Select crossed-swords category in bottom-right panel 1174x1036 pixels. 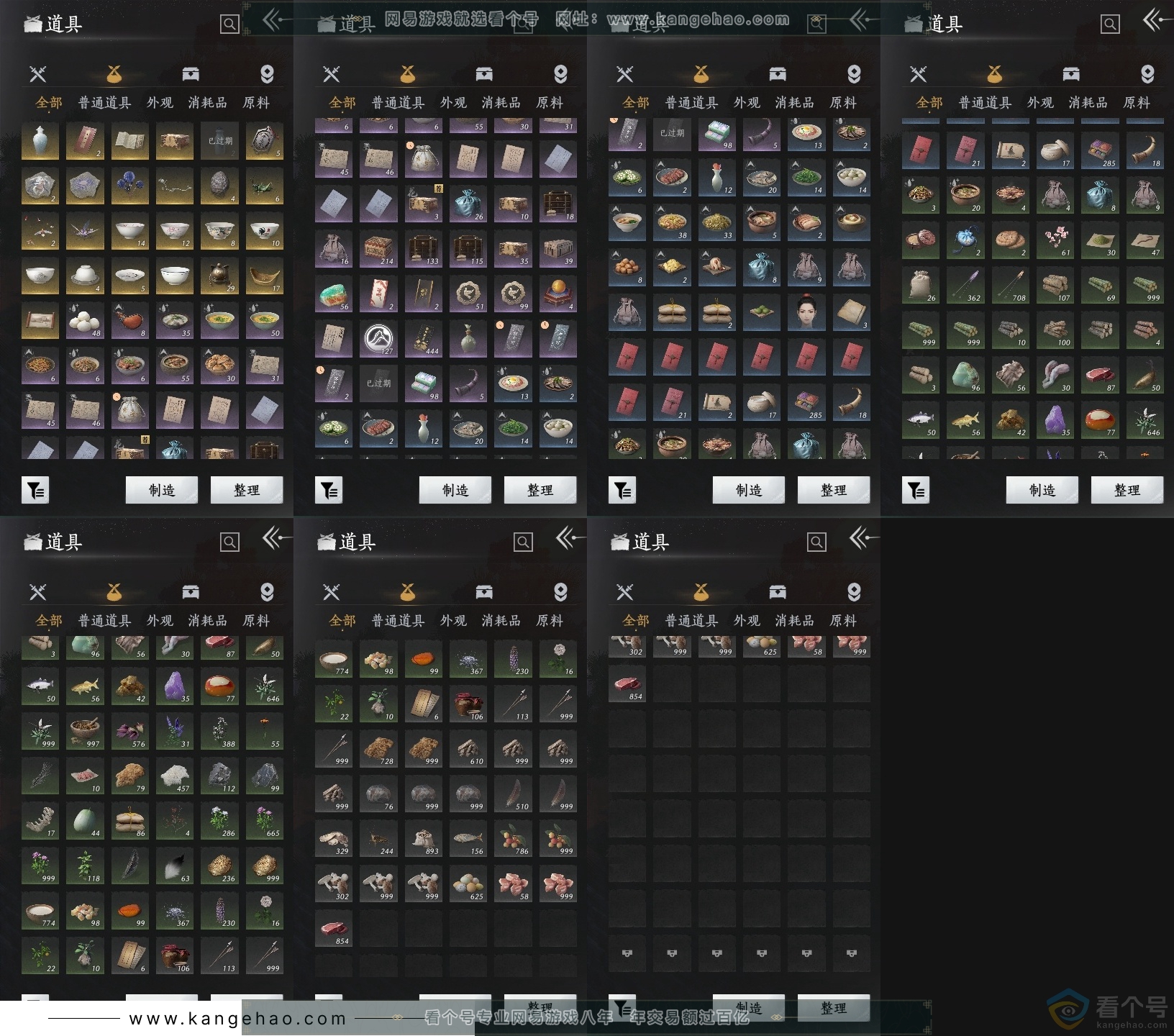pos(625,592)
